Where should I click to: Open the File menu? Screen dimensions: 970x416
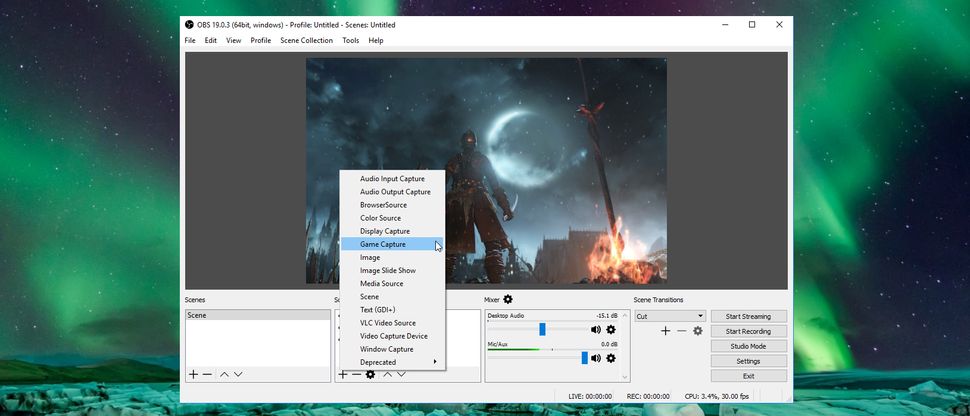point(190,40)
